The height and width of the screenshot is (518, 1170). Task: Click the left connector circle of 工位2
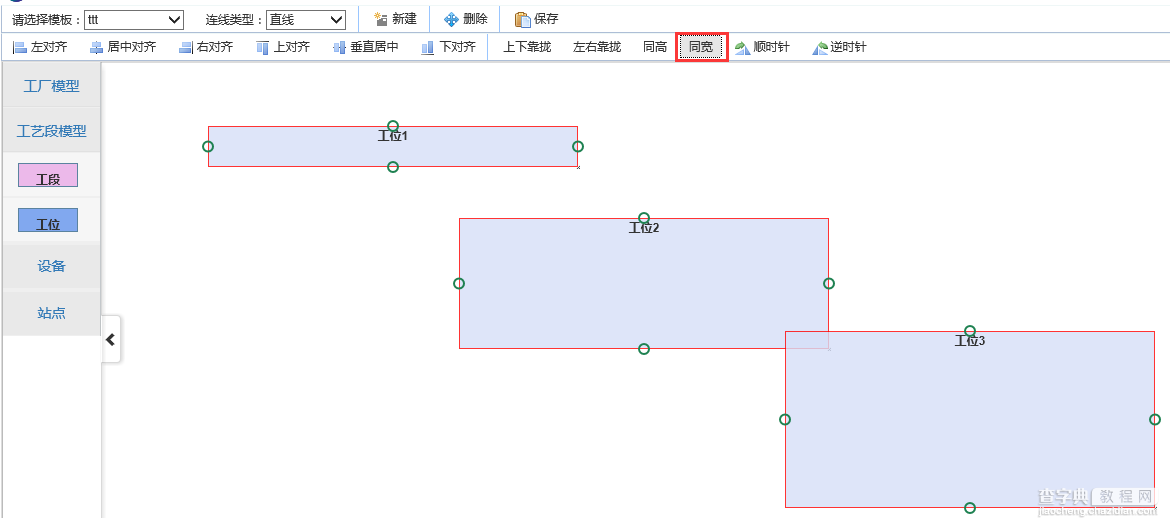coord(459,284)
